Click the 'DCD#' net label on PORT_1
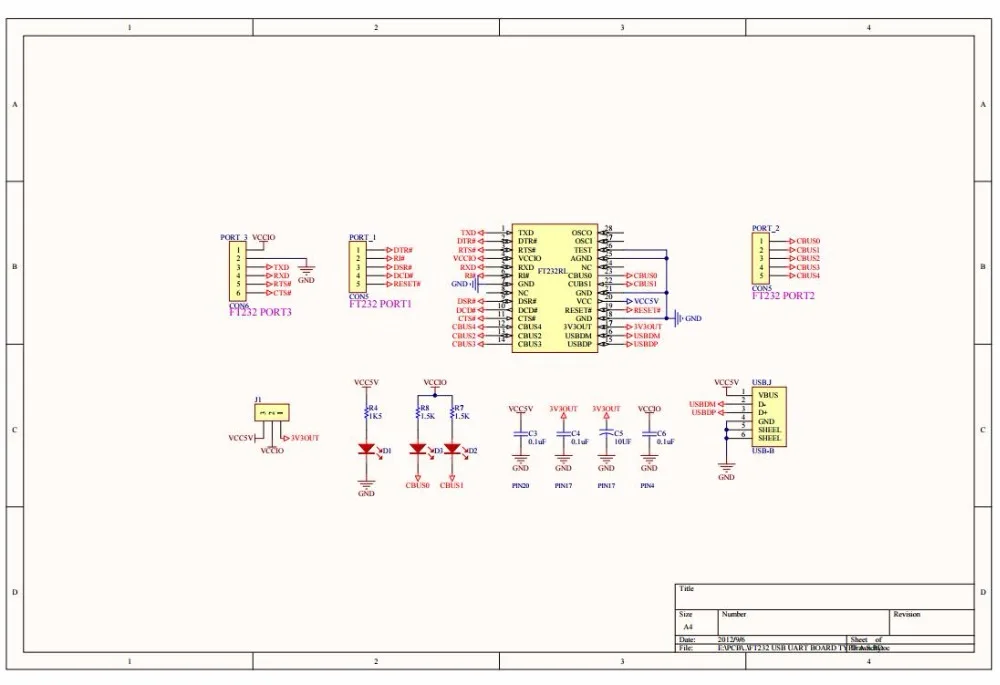1000x685 pixels. point(404,276)
